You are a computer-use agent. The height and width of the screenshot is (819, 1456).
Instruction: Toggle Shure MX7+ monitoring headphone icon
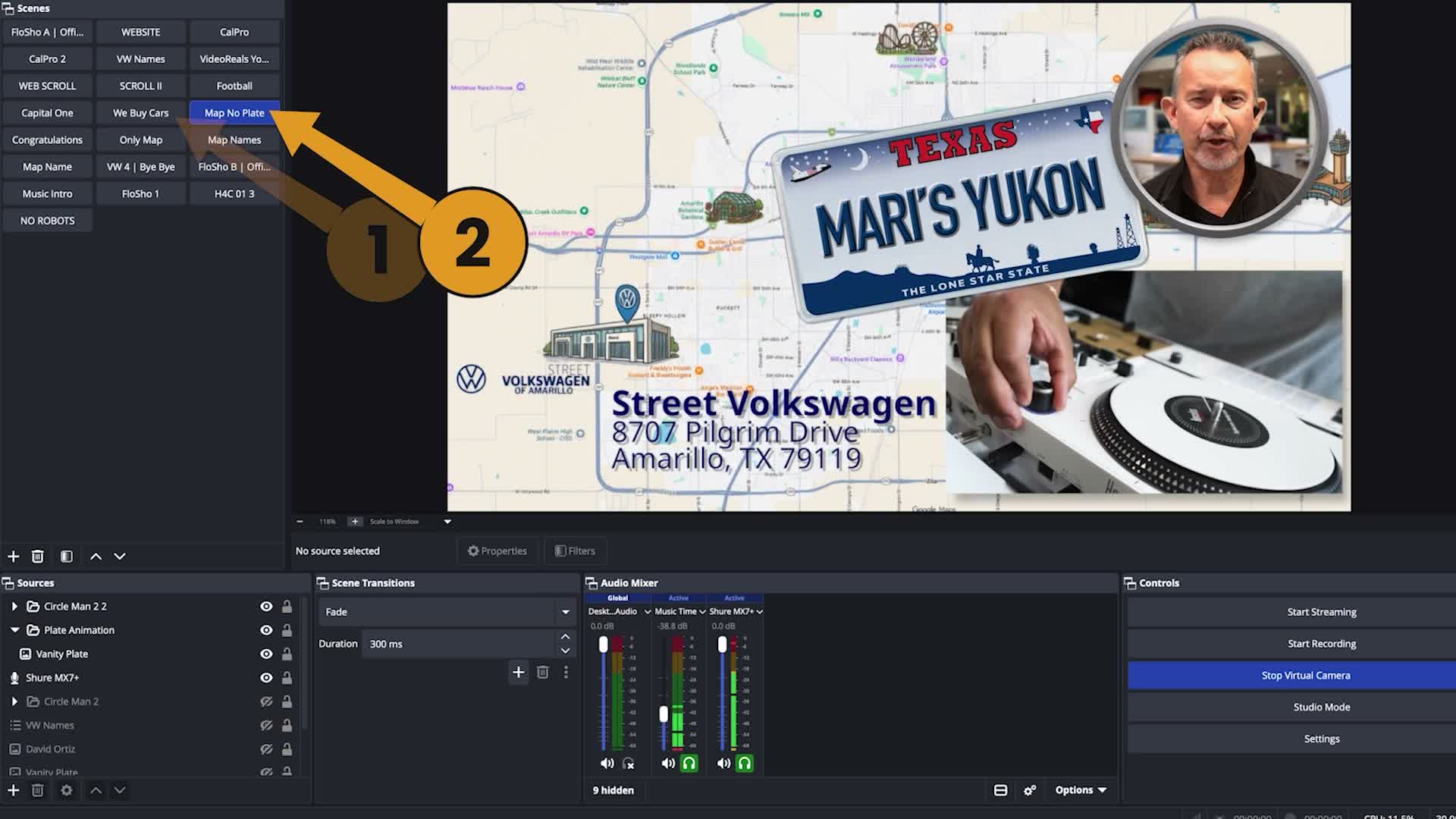tap(745, 764)
